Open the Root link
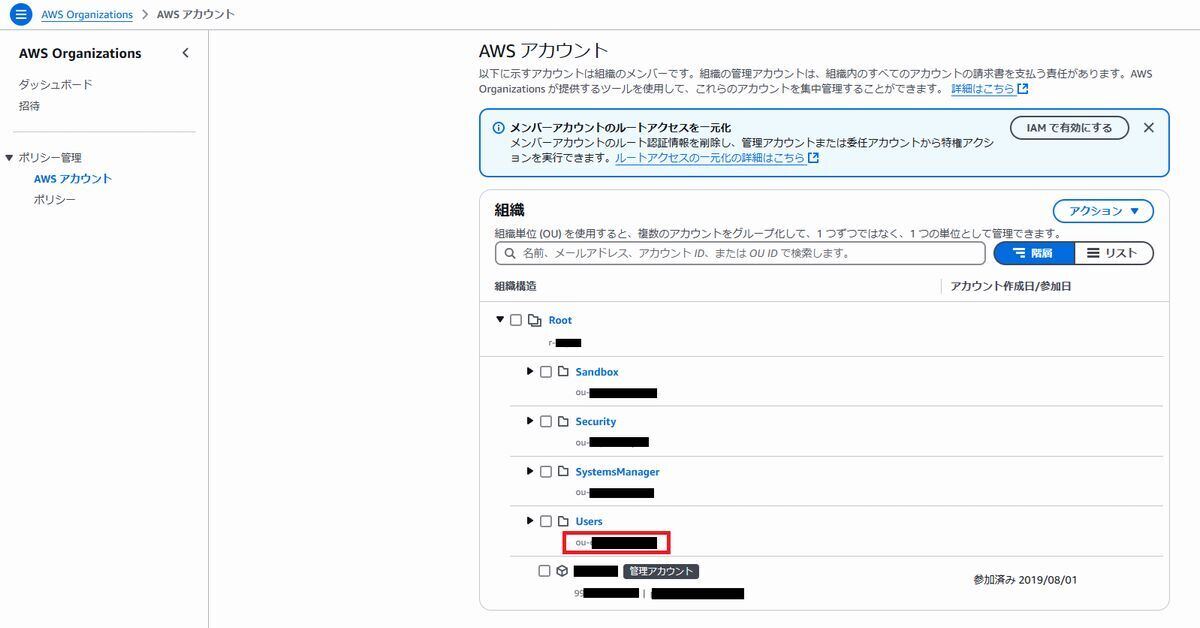1200x628 pixels. click(x=560, y=320)
